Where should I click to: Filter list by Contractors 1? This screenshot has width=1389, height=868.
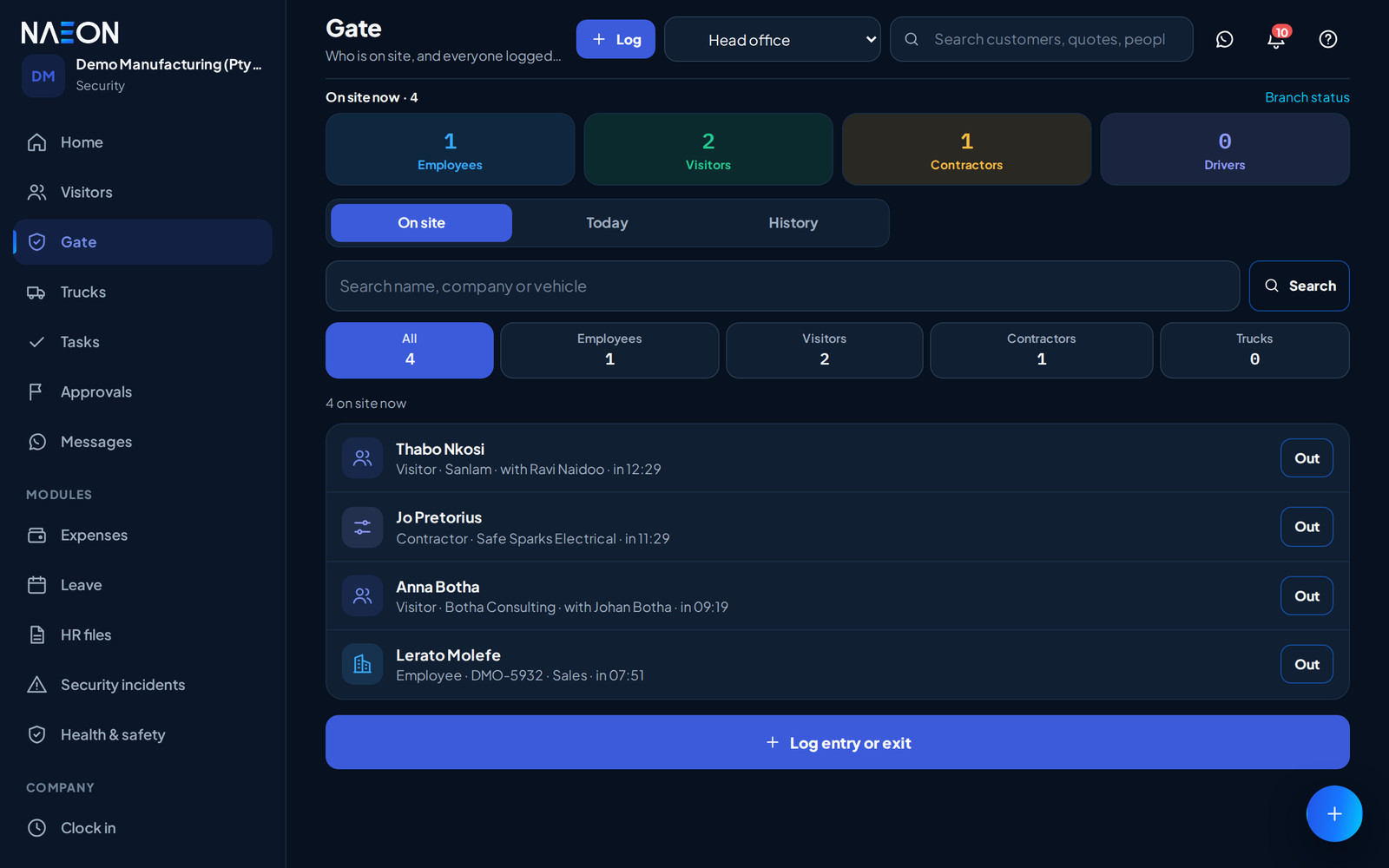1041,351
